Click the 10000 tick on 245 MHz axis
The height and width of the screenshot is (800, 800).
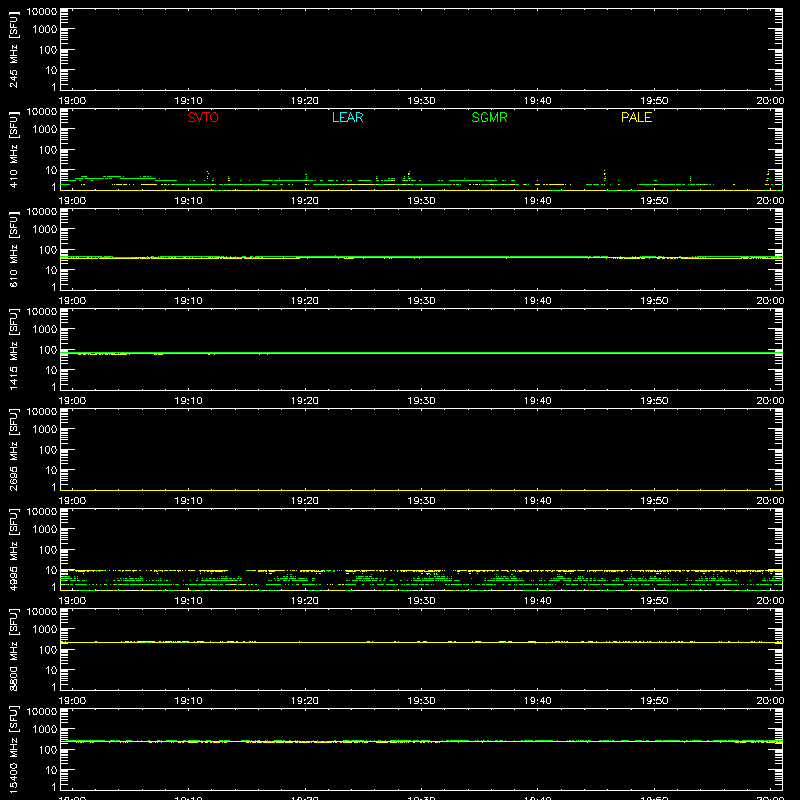(42, 12)
